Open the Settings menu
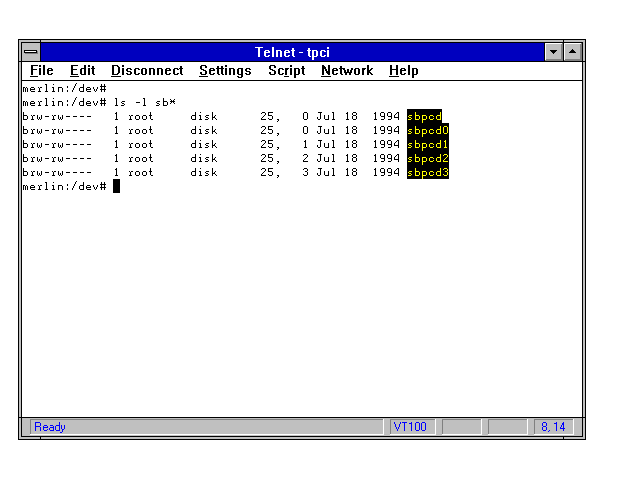The image size is (640, 480). tap(225, 71)
